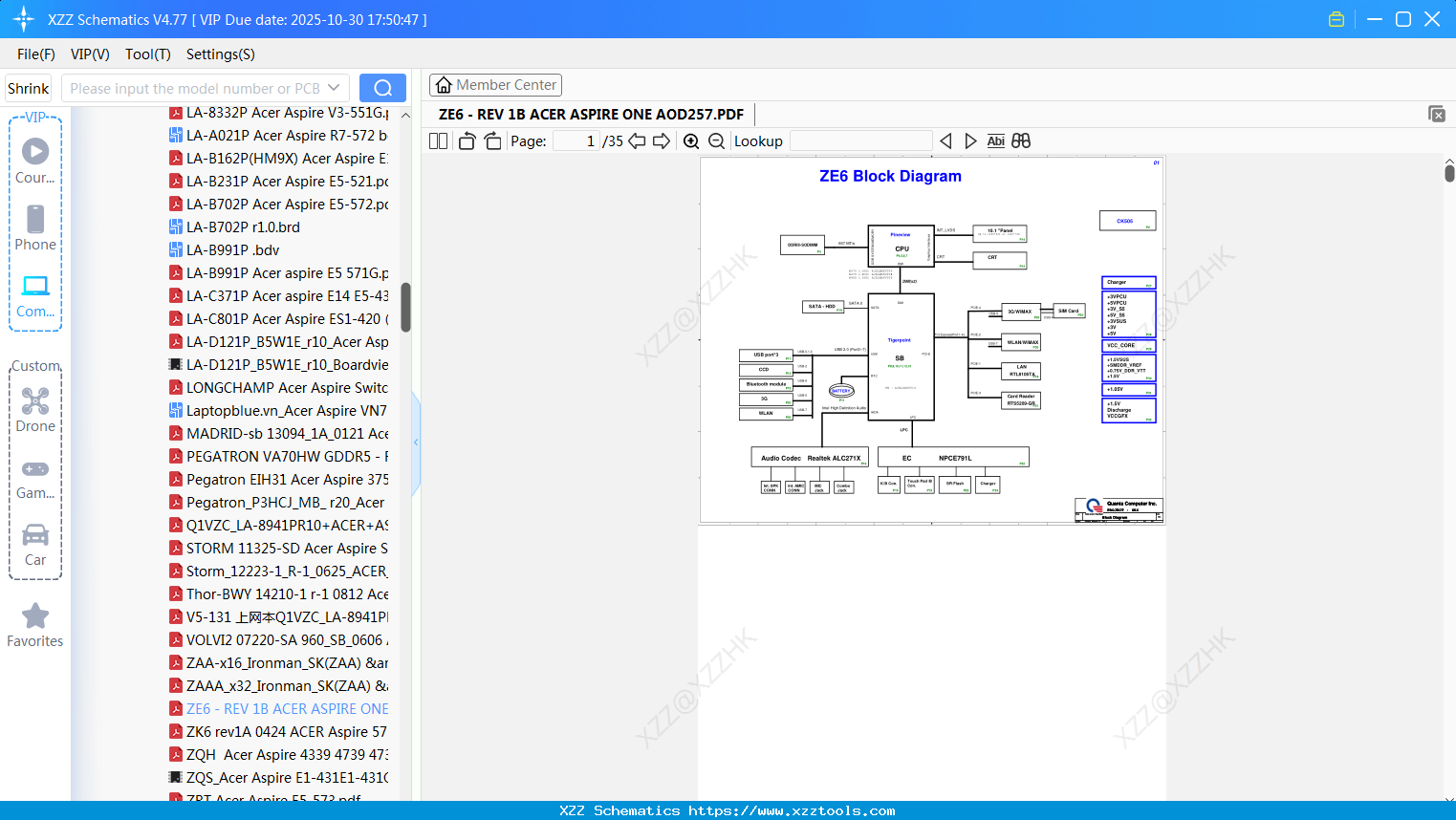Zoom in on the schematic
The height and width of the screenshot is (820, 1456).
(691, 140)
